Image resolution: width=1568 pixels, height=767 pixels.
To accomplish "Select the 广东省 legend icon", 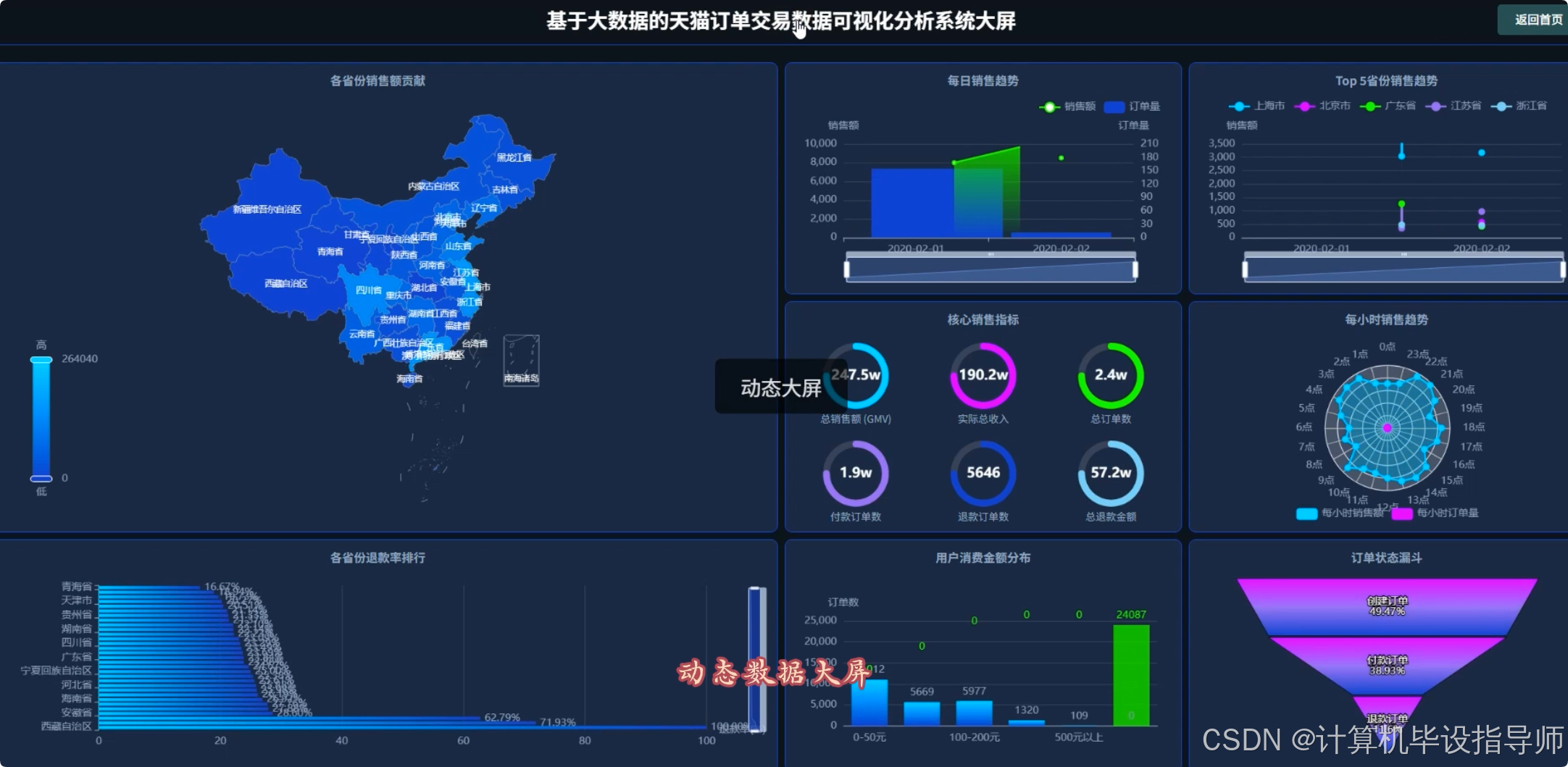I will pos(1369,106).
